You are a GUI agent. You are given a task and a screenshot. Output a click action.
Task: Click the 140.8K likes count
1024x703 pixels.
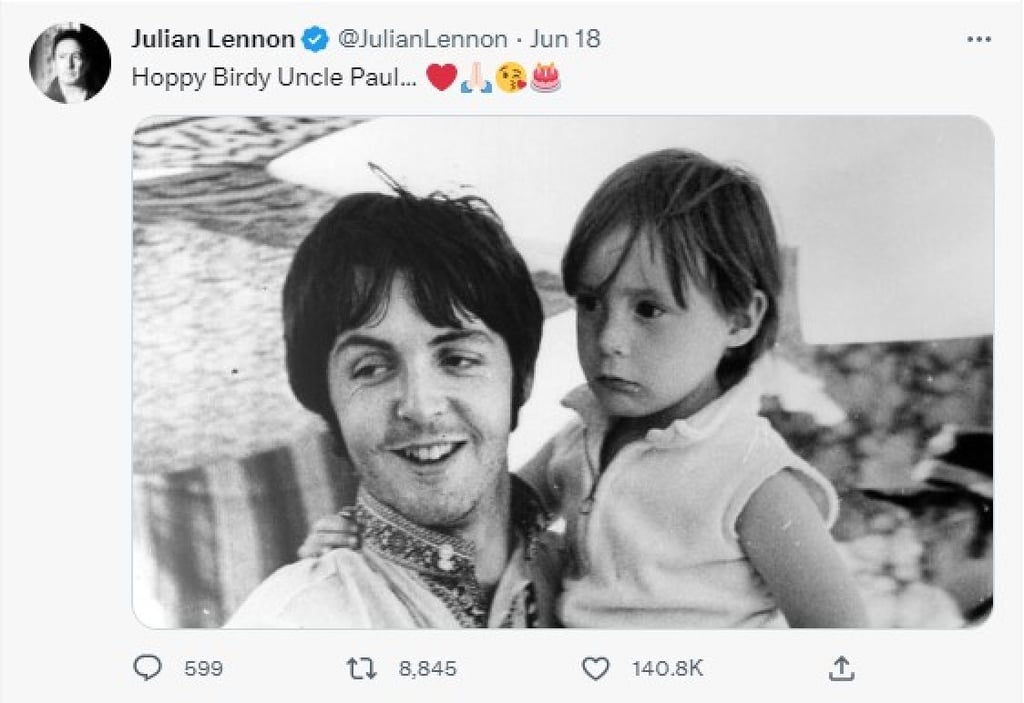(x=667, y=668)
